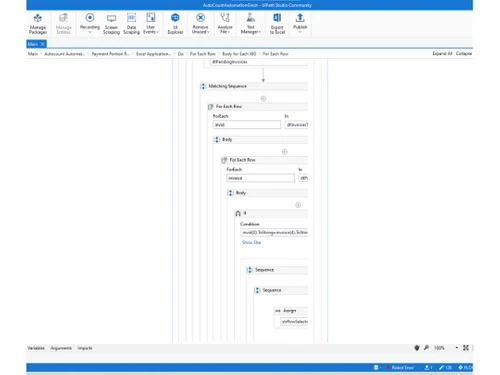
Task: Jump to the Autocount Automat... breadcrumb
Action: tap(65, 54)
